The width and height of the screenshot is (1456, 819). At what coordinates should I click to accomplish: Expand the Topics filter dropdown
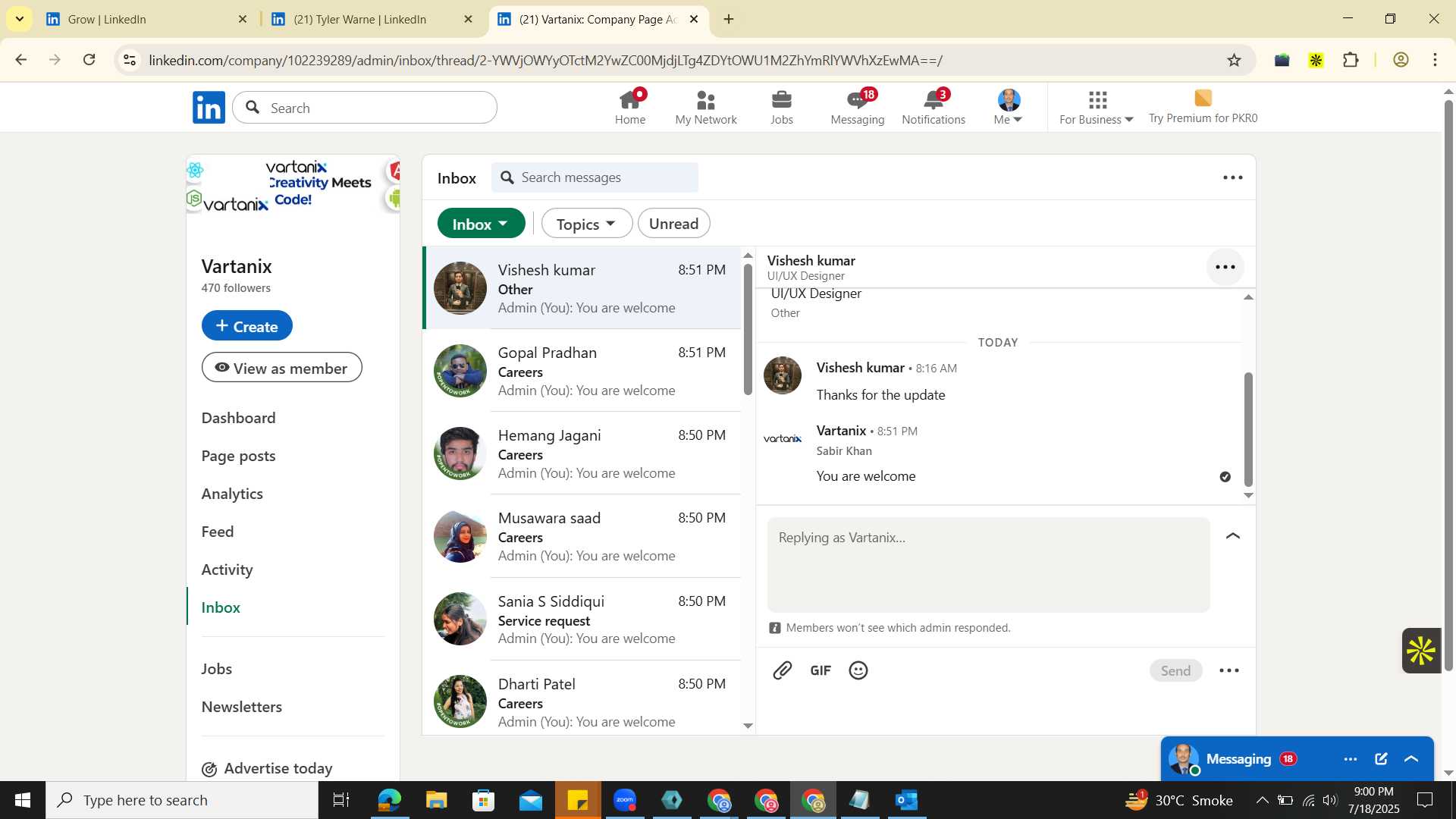[587, 224]
